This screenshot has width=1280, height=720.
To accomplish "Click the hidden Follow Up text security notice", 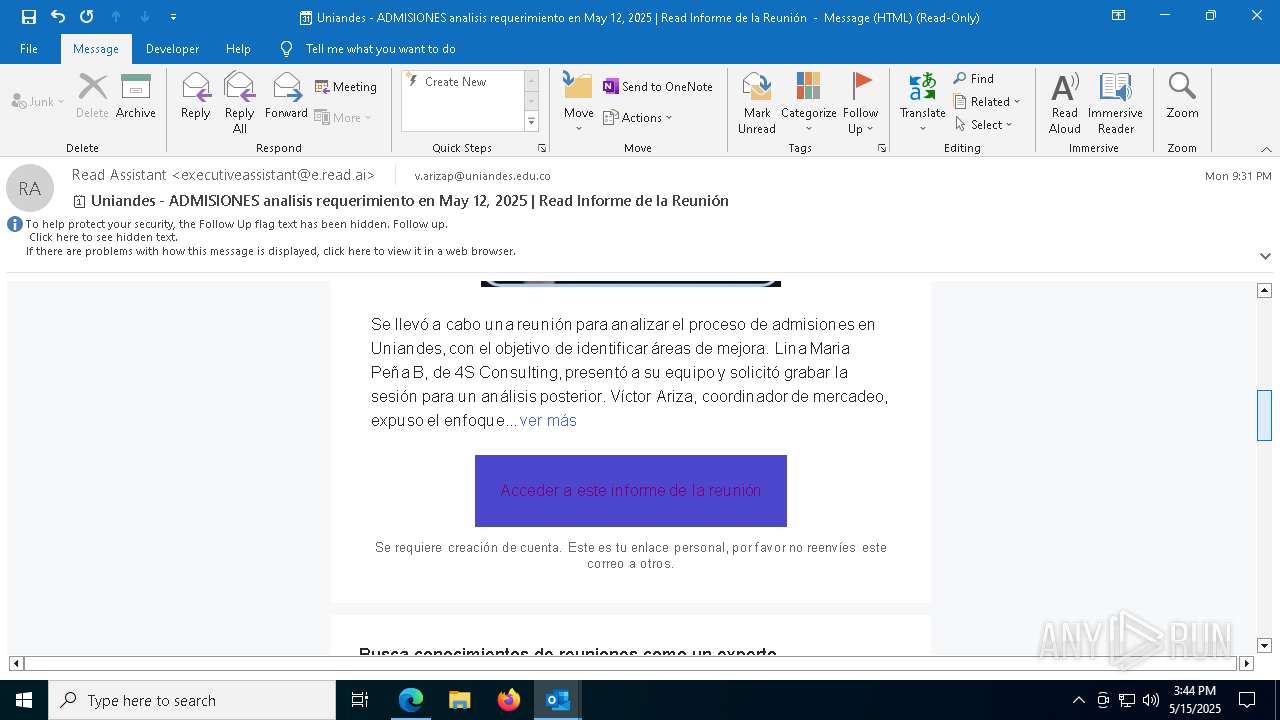I will pos(236,224).
